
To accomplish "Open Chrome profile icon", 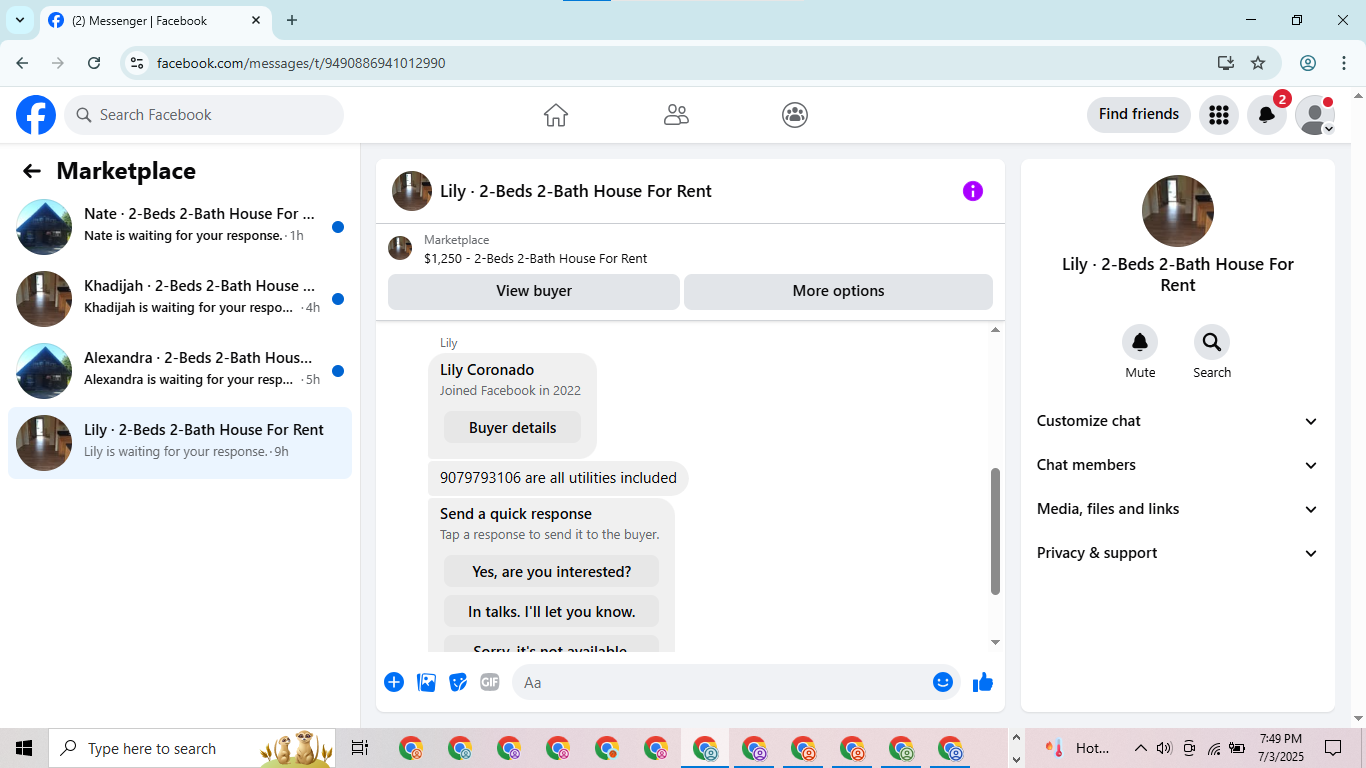I will [1308, 63].
